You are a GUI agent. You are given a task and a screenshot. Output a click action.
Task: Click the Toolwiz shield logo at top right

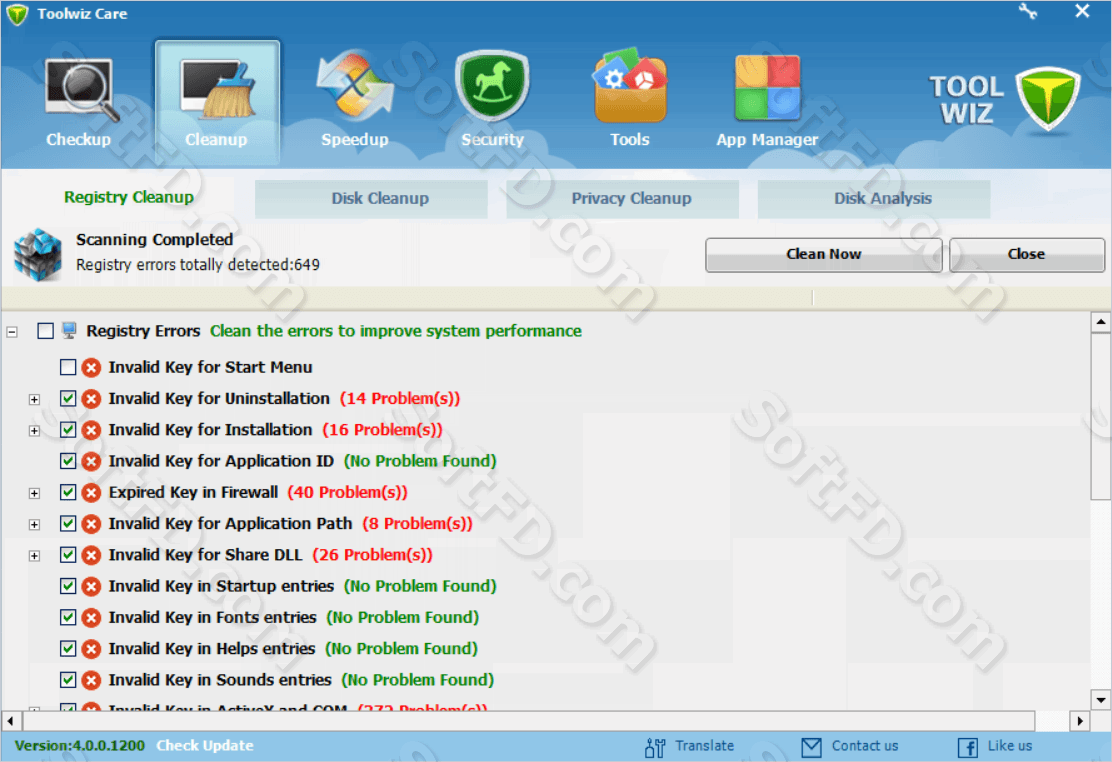coord(1047,99)
